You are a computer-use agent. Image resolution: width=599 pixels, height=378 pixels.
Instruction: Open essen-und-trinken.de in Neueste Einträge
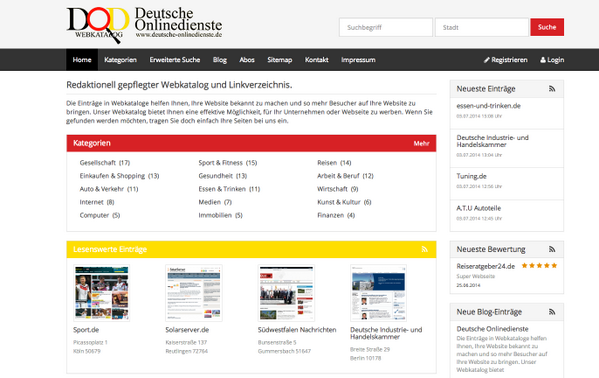click(x=488, y=106)
